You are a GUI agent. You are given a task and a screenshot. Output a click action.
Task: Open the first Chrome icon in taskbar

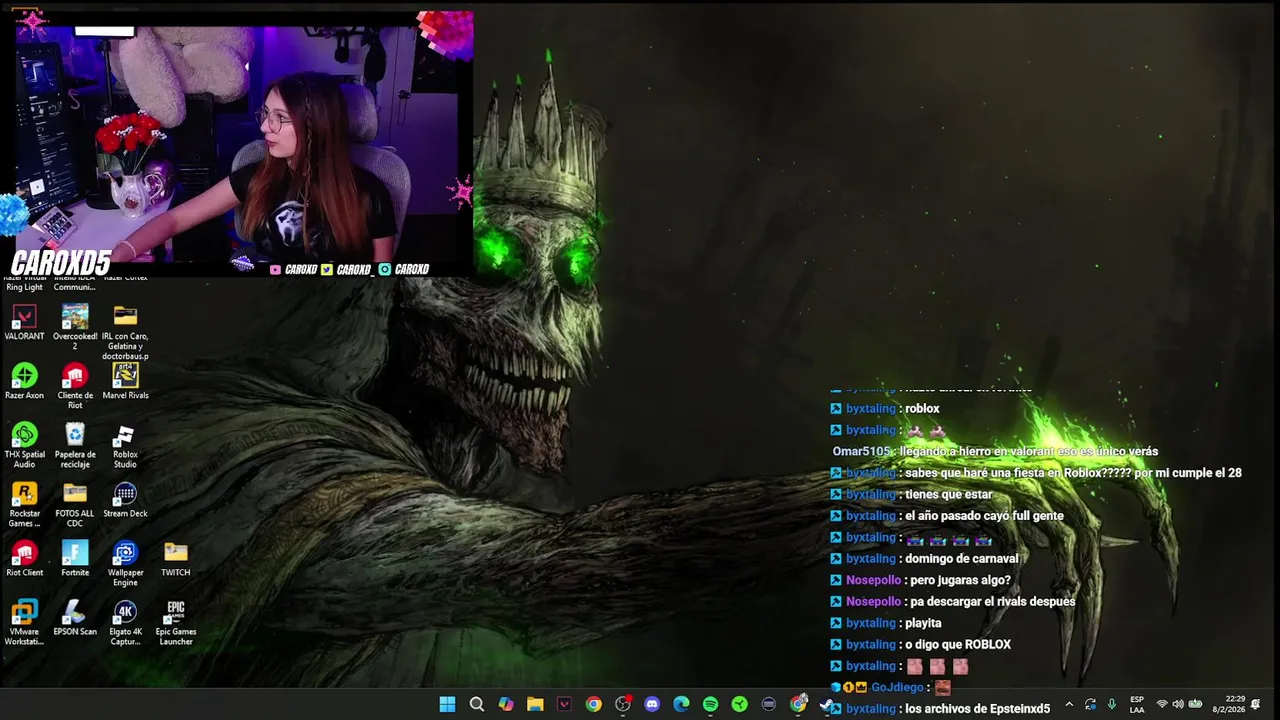(x=594, y=704)
